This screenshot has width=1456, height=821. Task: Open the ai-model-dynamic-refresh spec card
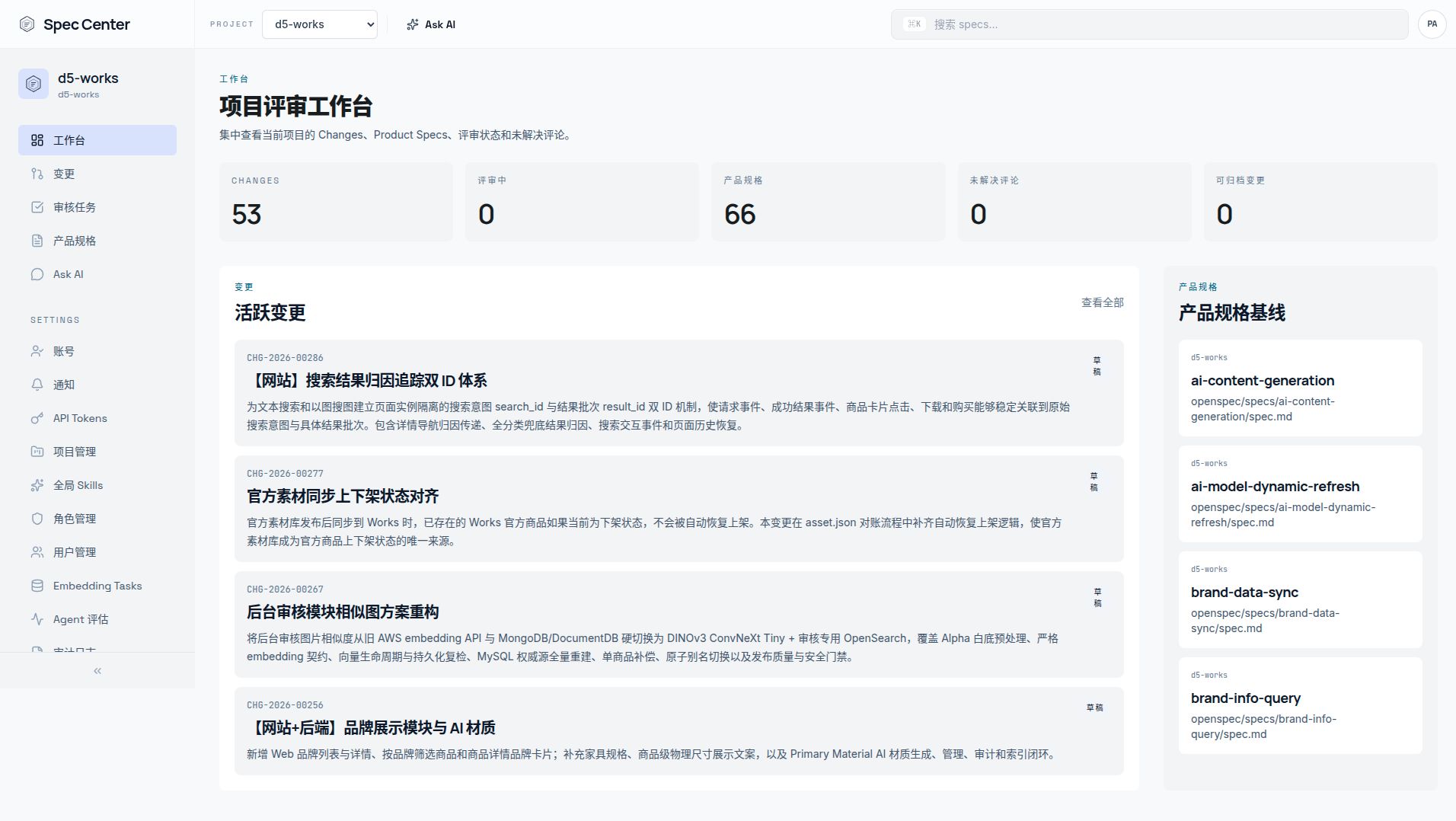1300,494
